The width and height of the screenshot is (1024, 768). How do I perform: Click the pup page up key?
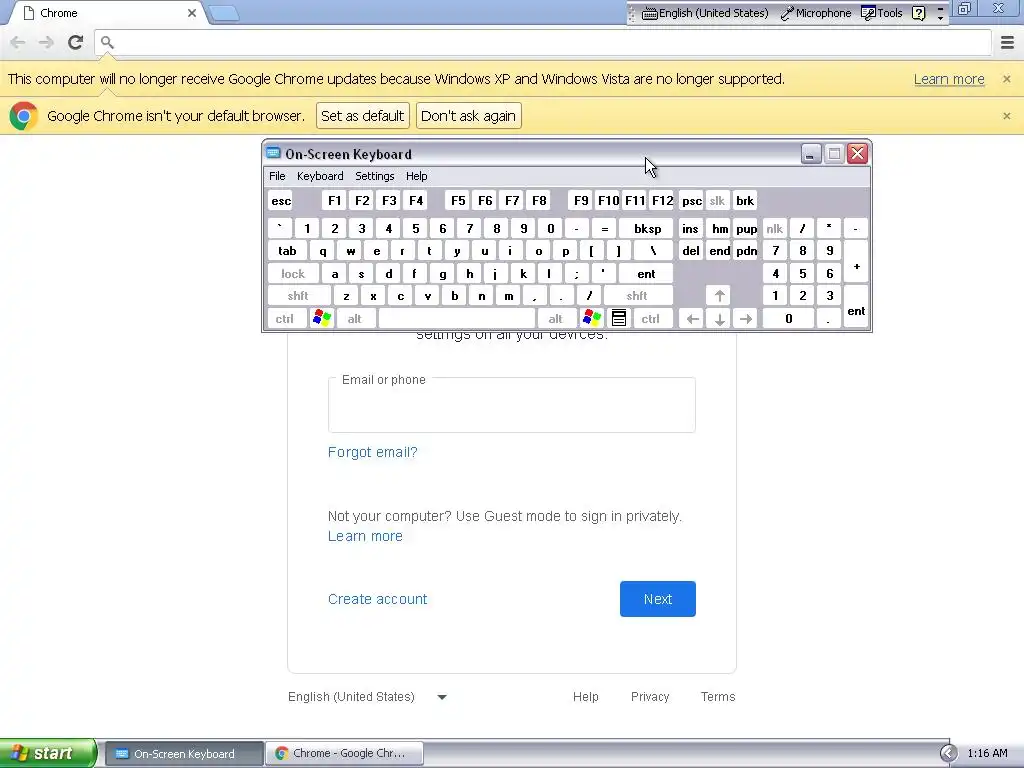pos(746,229)
